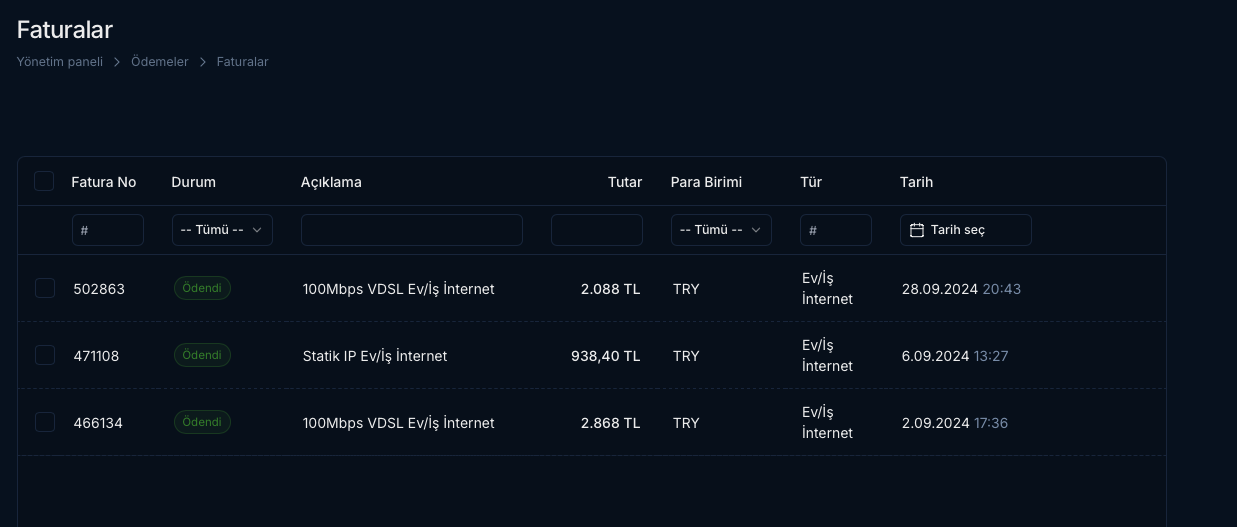Click Ödendi badge on invoice 502863
The image size is (1237, 527).
pos(202,288)
